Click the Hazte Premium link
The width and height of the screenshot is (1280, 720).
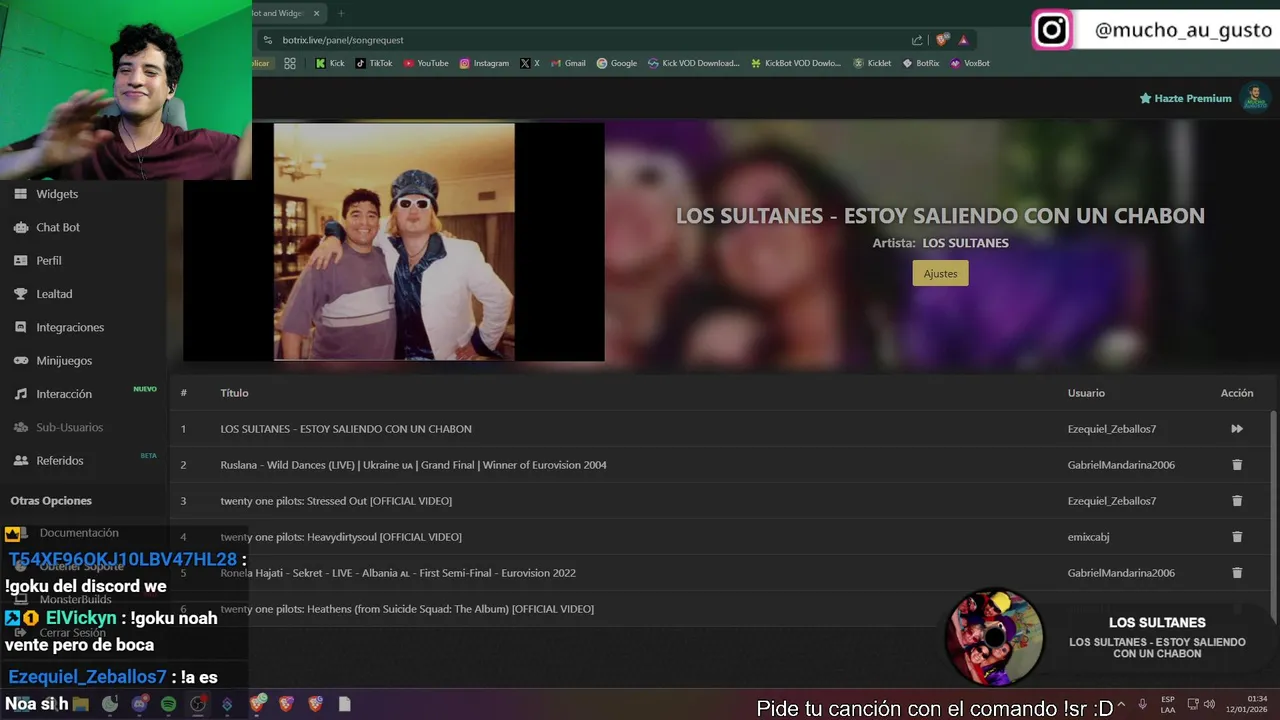[1185, 98]
